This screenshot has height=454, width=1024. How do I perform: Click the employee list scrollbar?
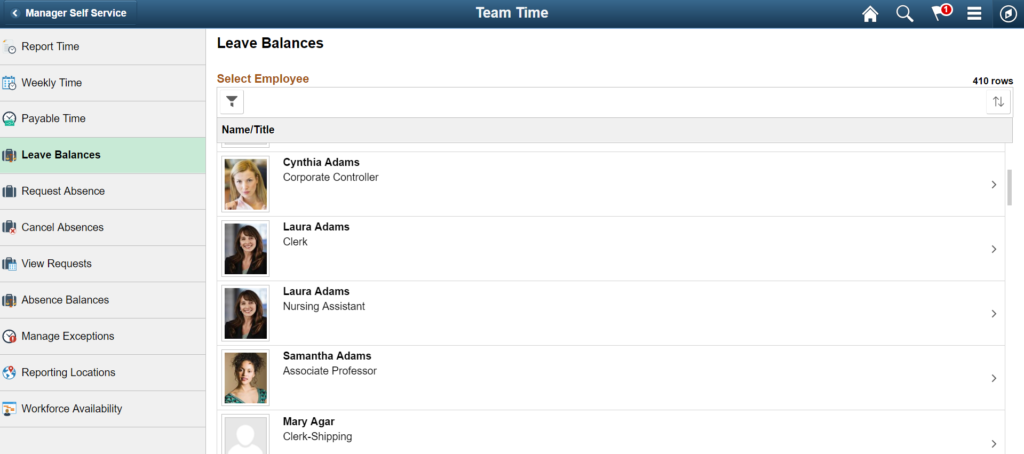point(1010,187)
